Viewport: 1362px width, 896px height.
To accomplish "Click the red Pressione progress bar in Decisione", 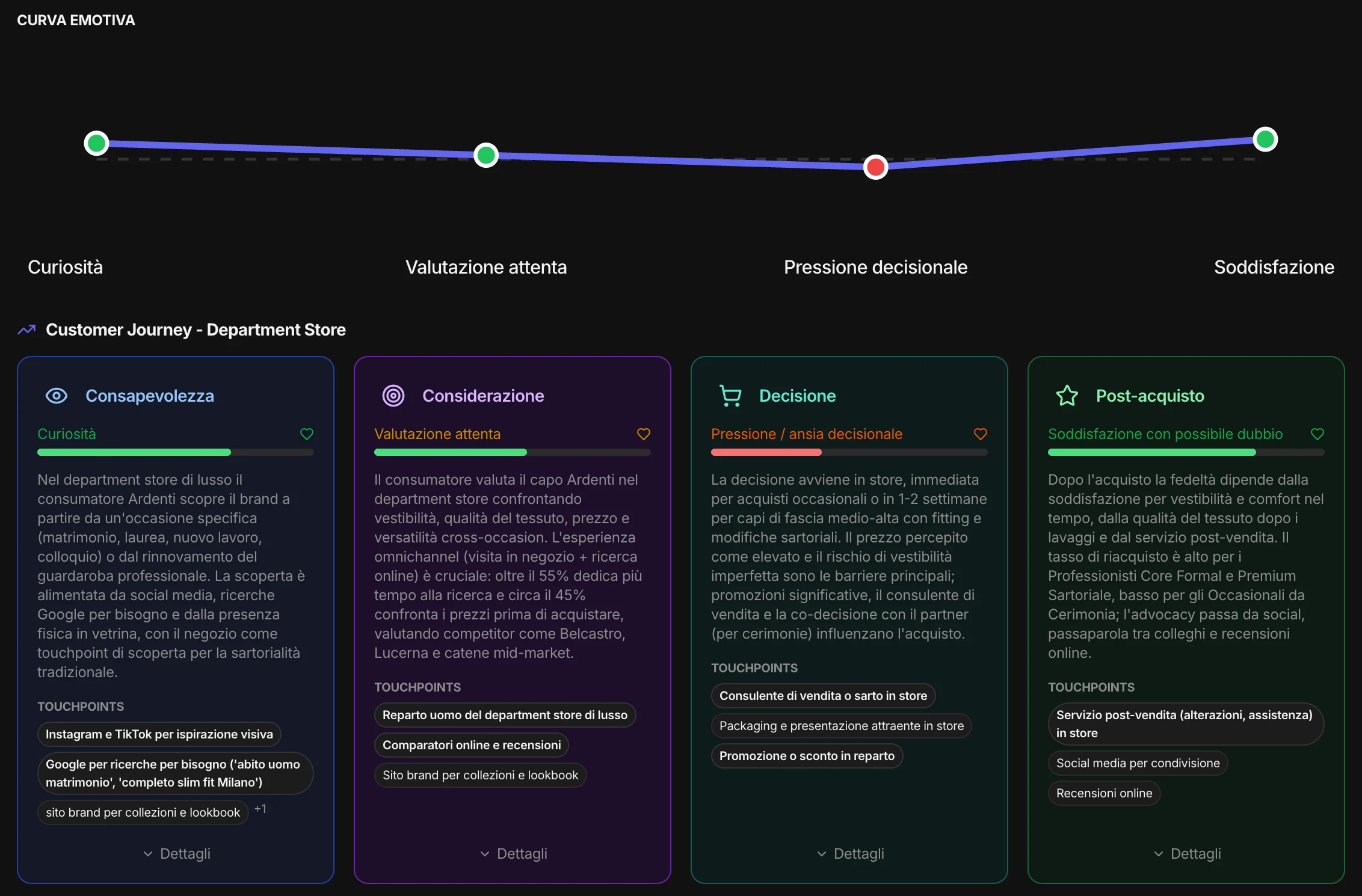I will point(849,452).
